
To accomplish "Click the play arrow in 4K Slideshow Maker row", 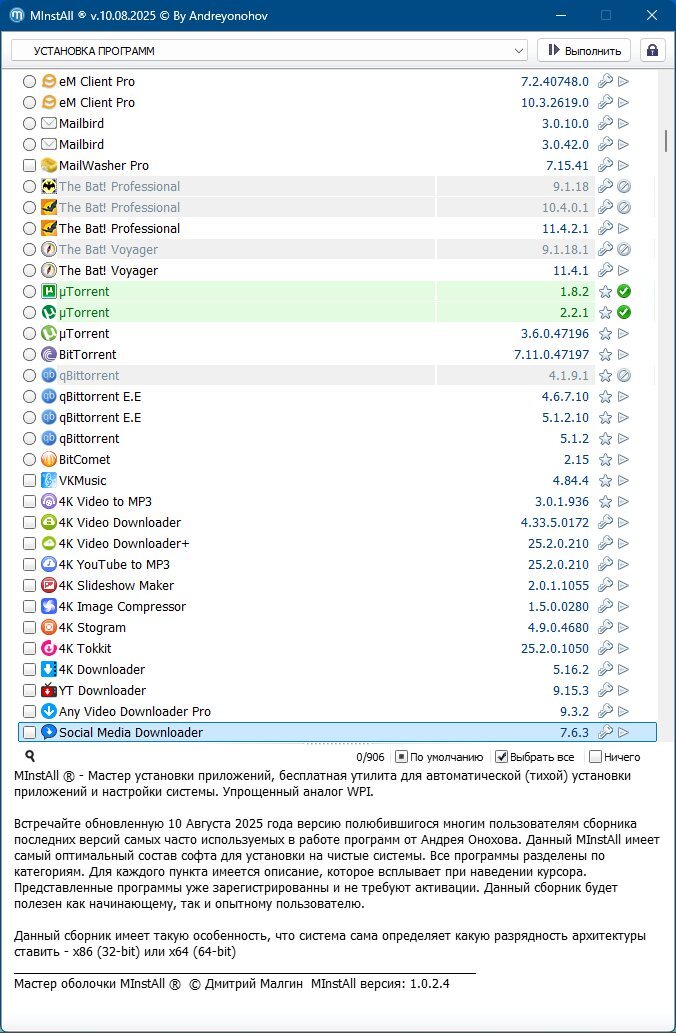I will coord(624,586).
